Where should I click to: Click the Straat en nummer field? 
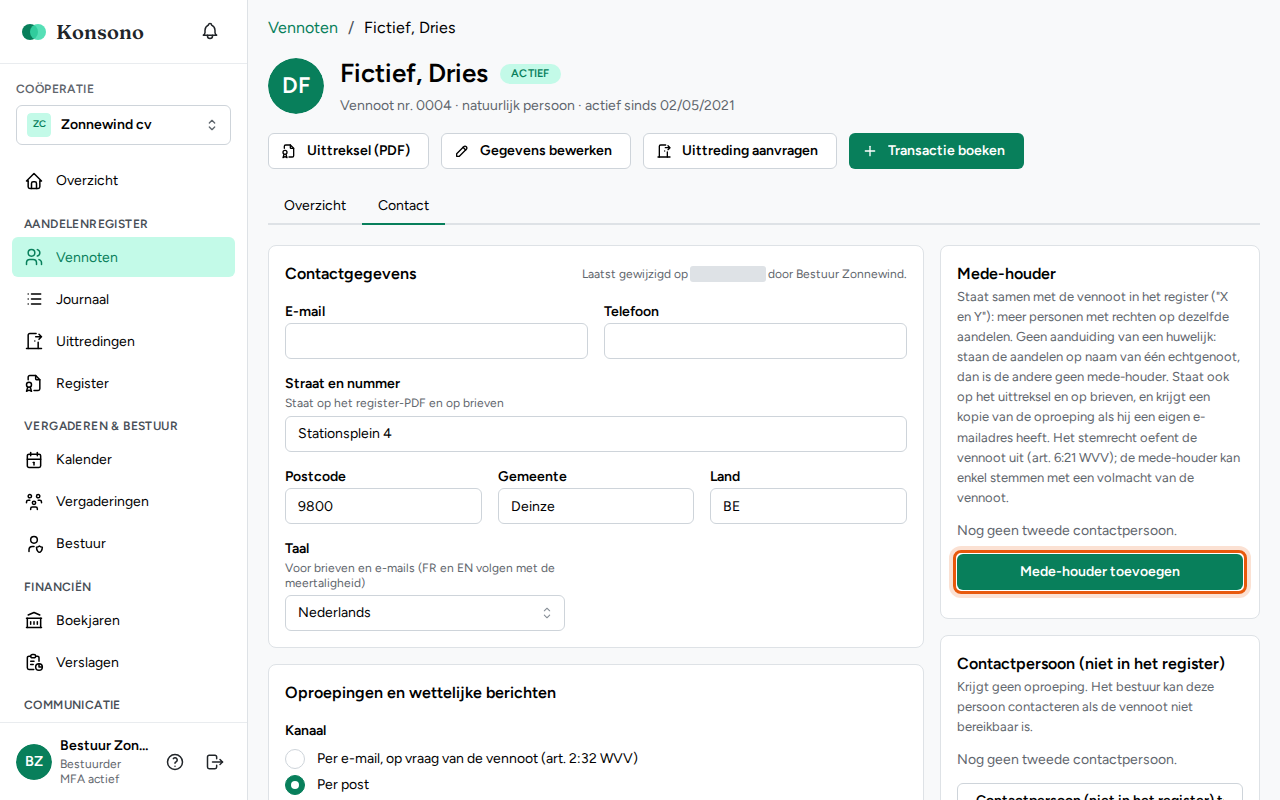(x=596, y=434)
